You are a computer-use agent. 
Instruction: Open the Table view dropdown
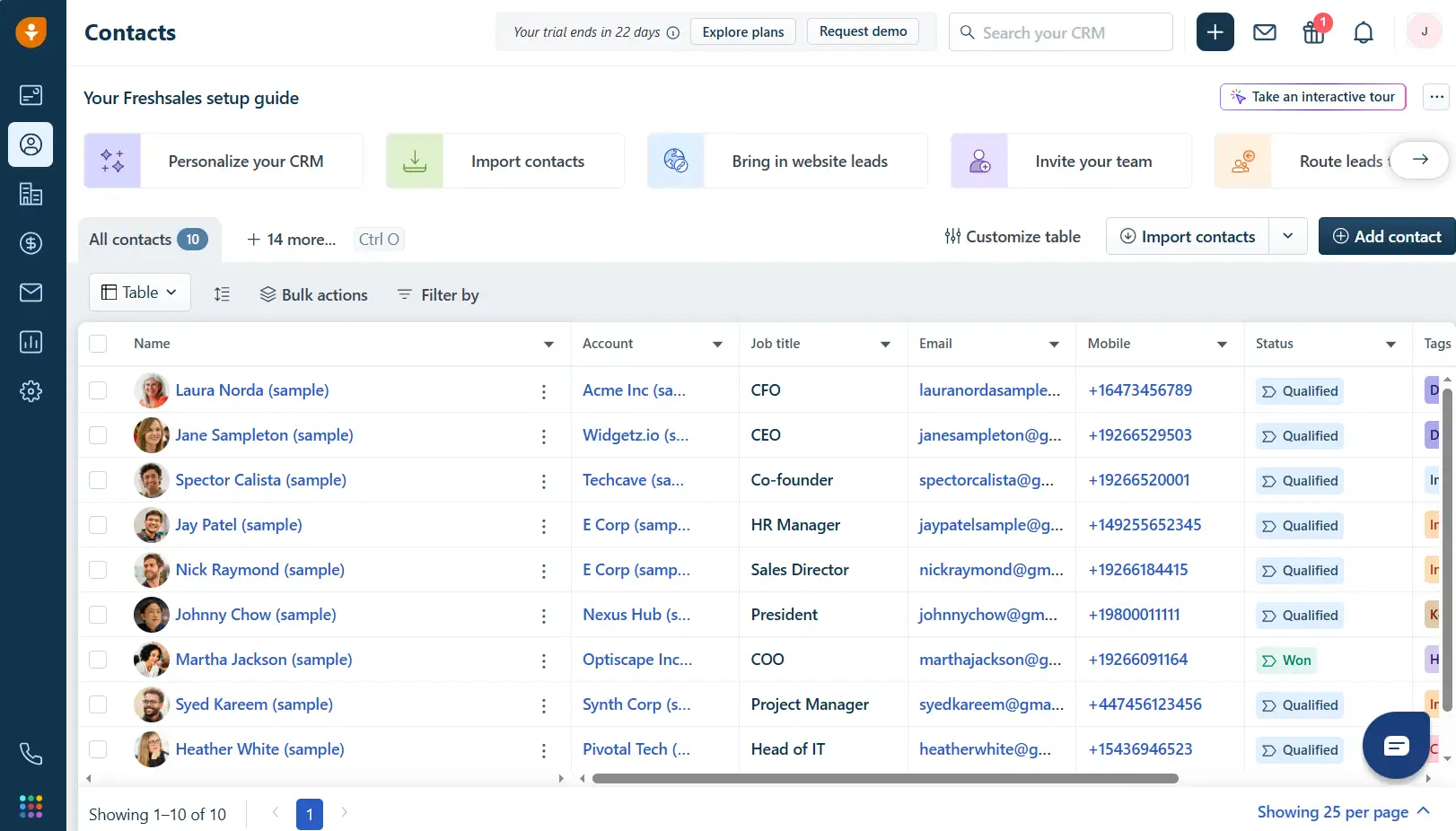tap(140, 293)
